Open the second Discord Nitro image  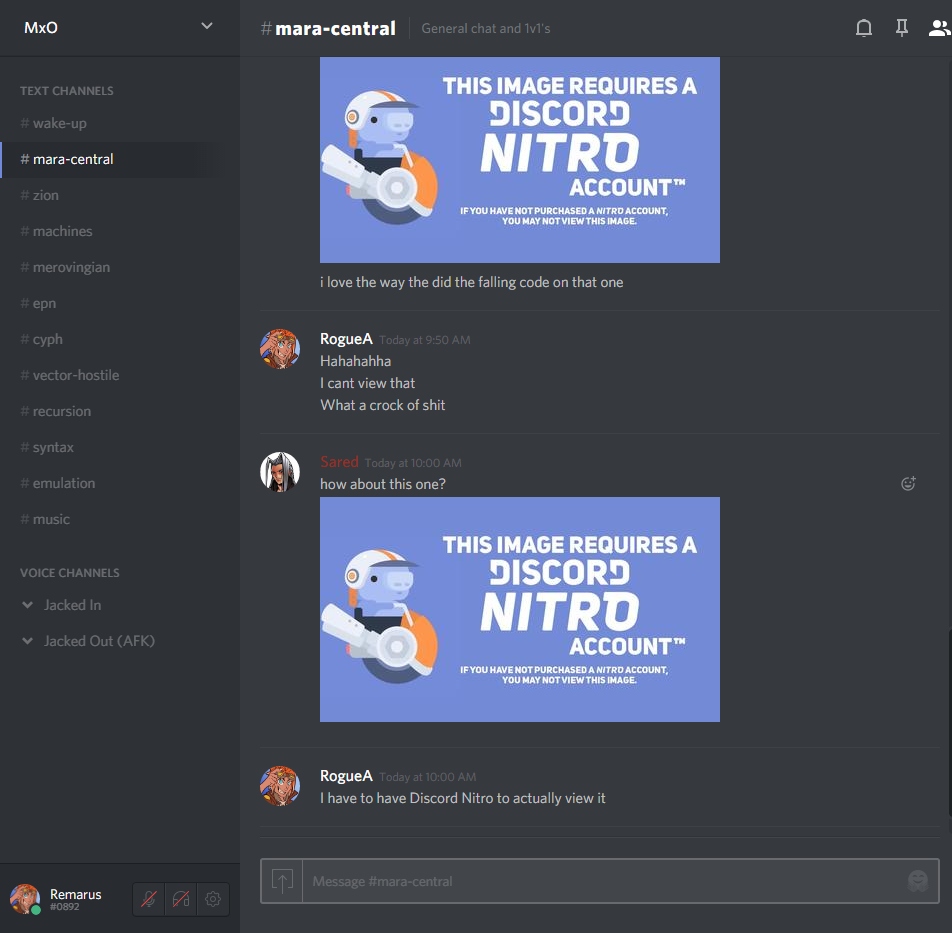[519, 609]
